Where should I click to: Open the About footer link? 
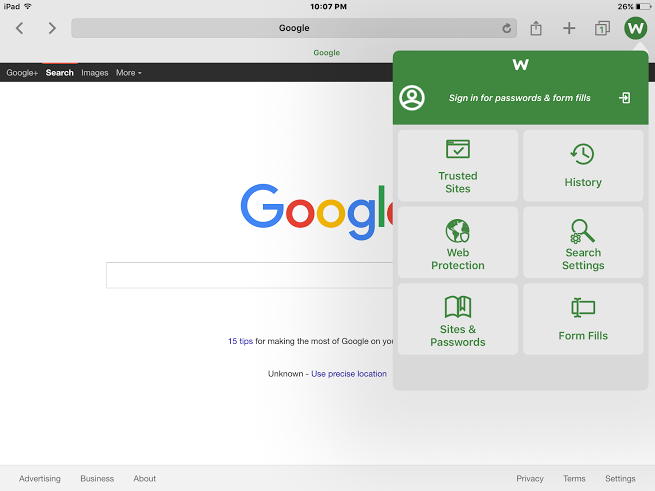coord(145,478)
